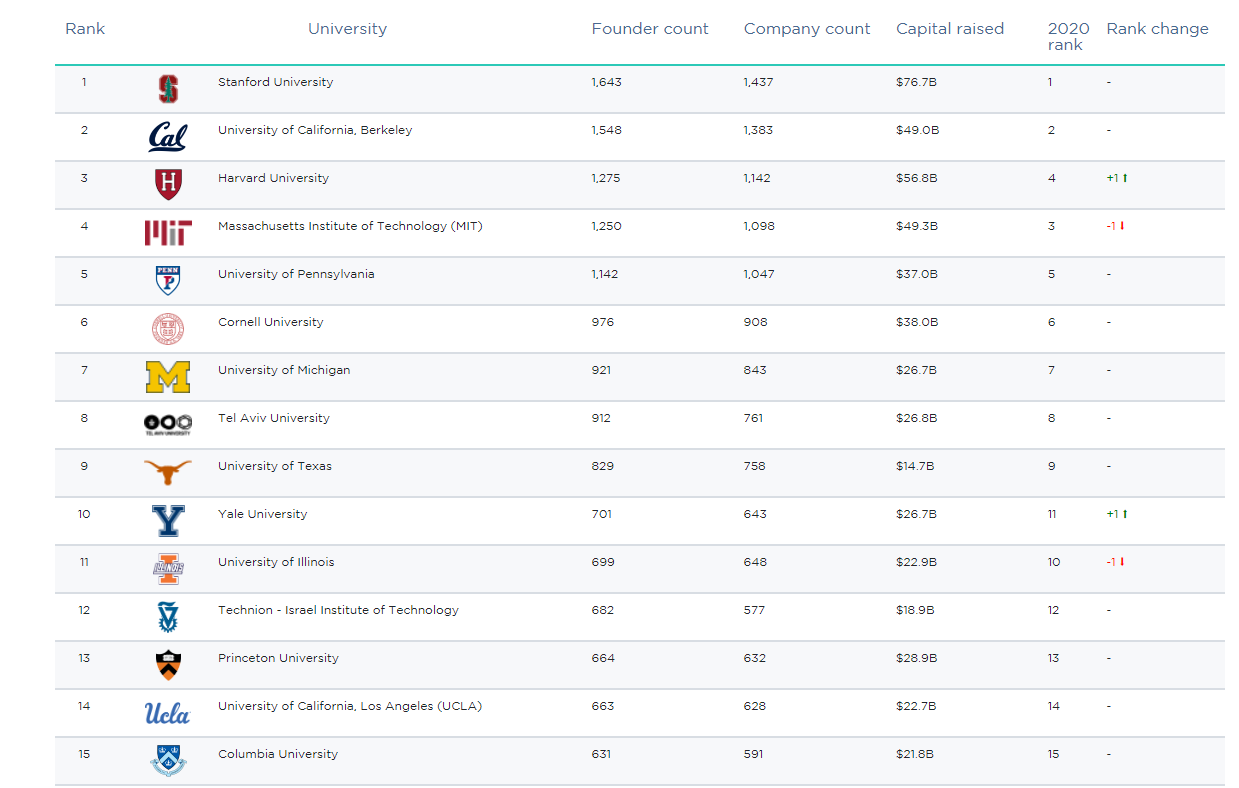This screenshot has width=1239, height=788.
Task: Open Stanford University name
Action: pos(276,82)
